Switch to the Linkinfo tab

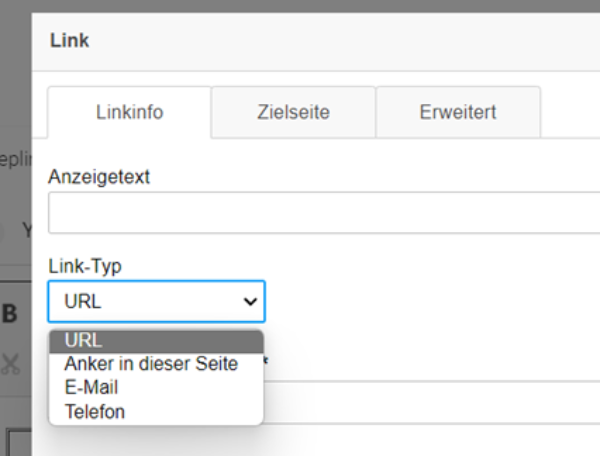(x=129, y=112)
